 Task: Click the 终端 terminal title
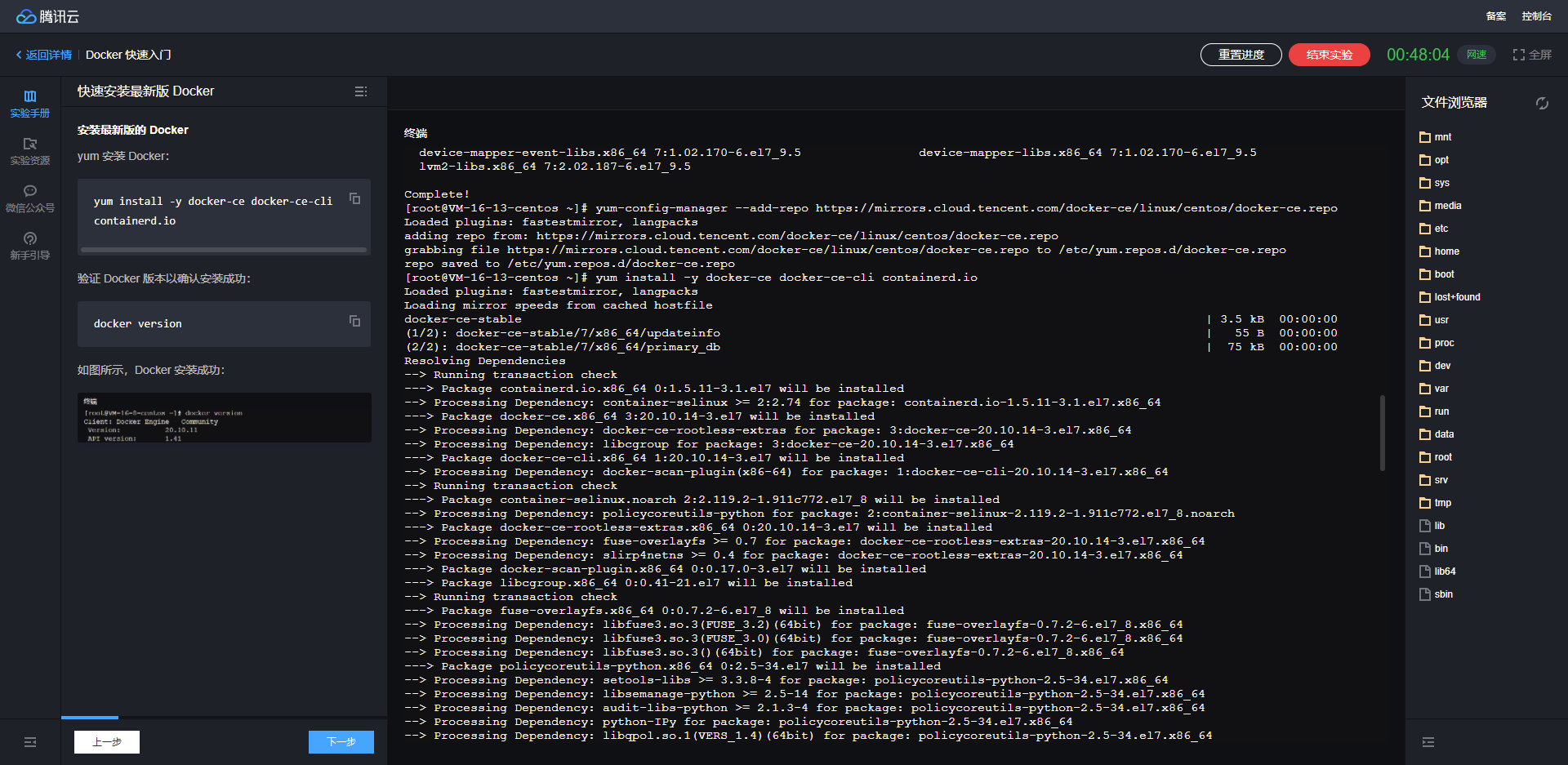[416, 133]
